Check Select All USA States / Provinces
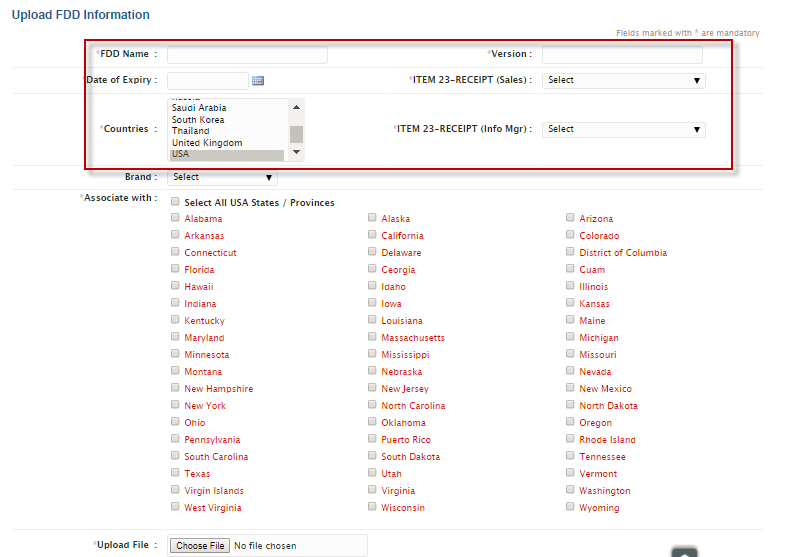This screenshot has height=557, width=795. [x=176, y=202]
